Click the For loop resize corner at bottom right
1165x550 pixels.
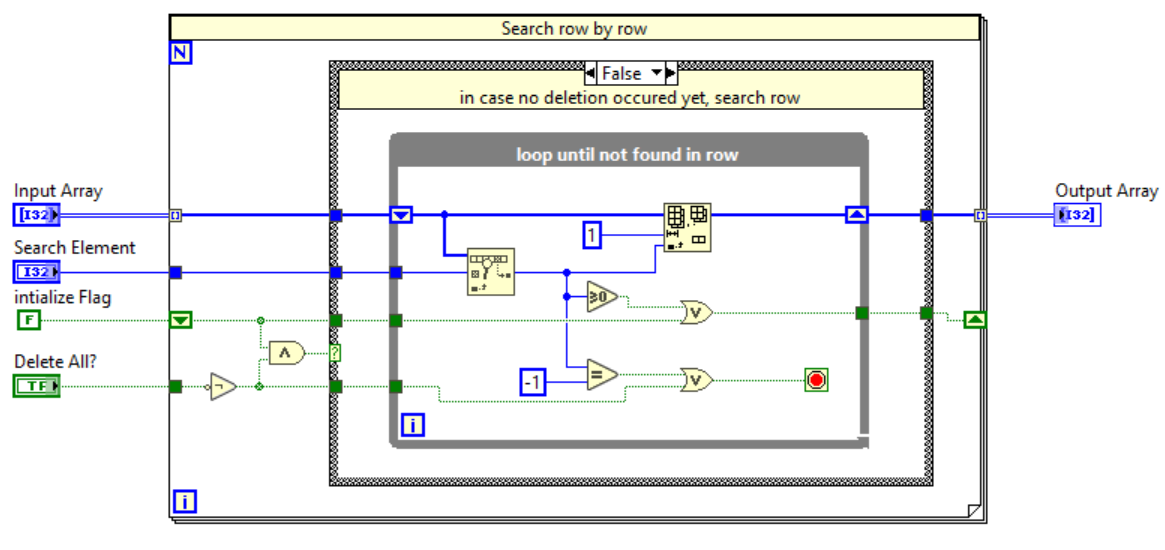974,511
